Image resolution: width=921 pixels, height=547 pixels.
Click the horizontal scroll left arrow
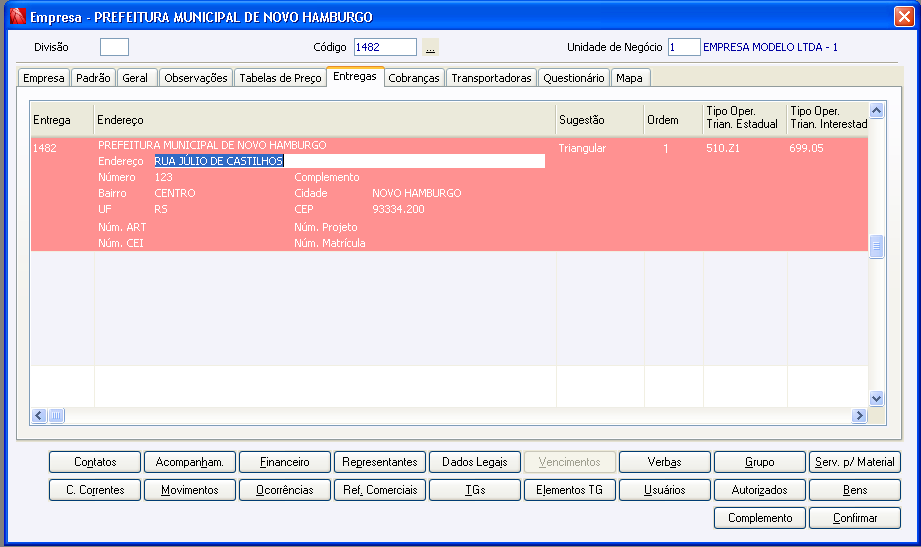(39, 415)
